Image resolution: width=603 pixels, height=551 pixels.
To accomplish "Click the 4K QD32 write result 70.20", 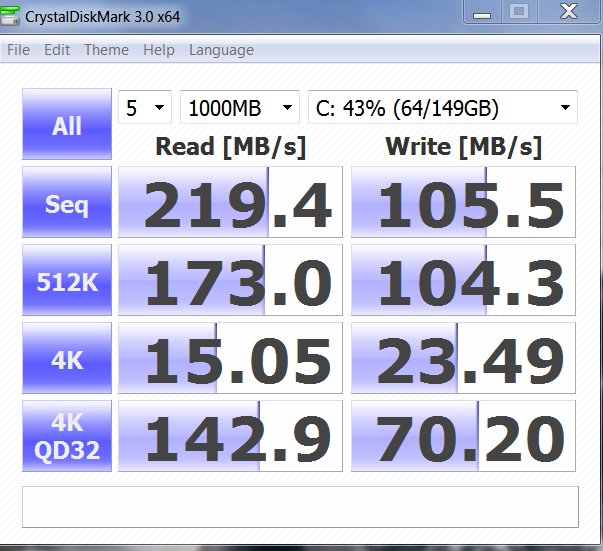I will (463, 436).
